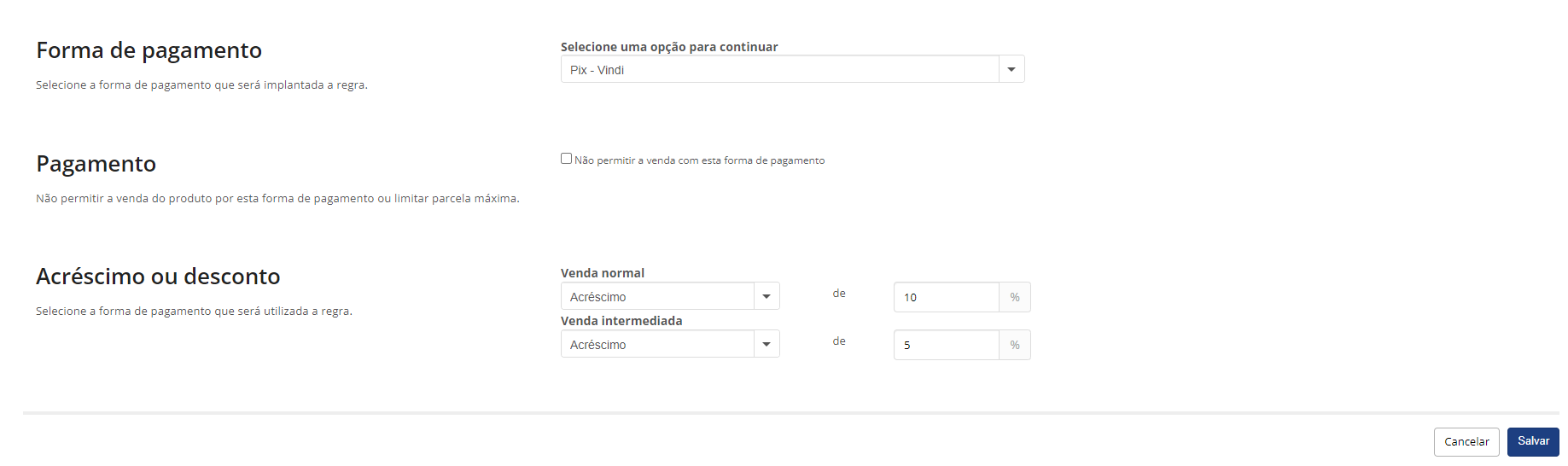Open the Venda normal Acréscimo dropdown
The image size is (1568, 466).
click(x=670, y=296)
